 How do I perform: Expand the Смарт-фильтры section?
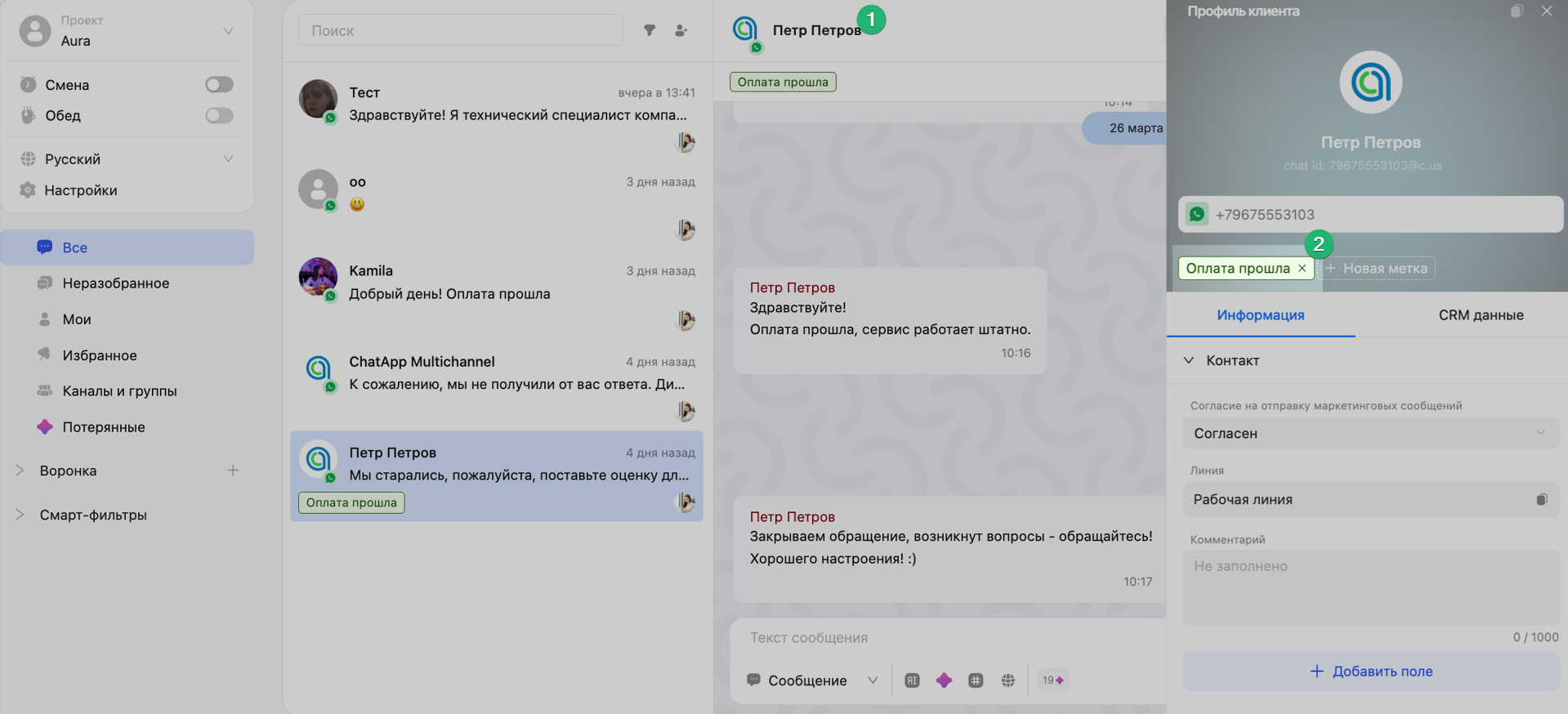tap(20, 515)
